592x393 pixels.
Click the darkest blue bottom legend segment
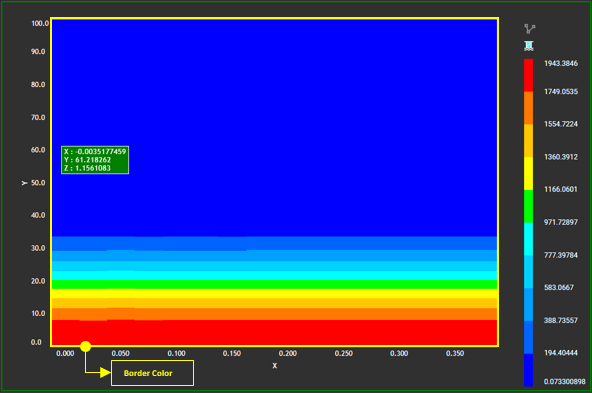(529, 370)
